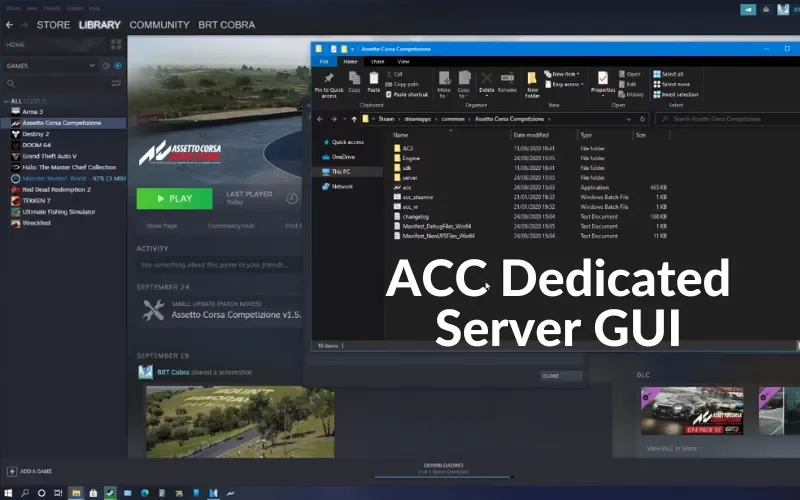
Task: Open the New item dropdown
Action: (562, 74)
